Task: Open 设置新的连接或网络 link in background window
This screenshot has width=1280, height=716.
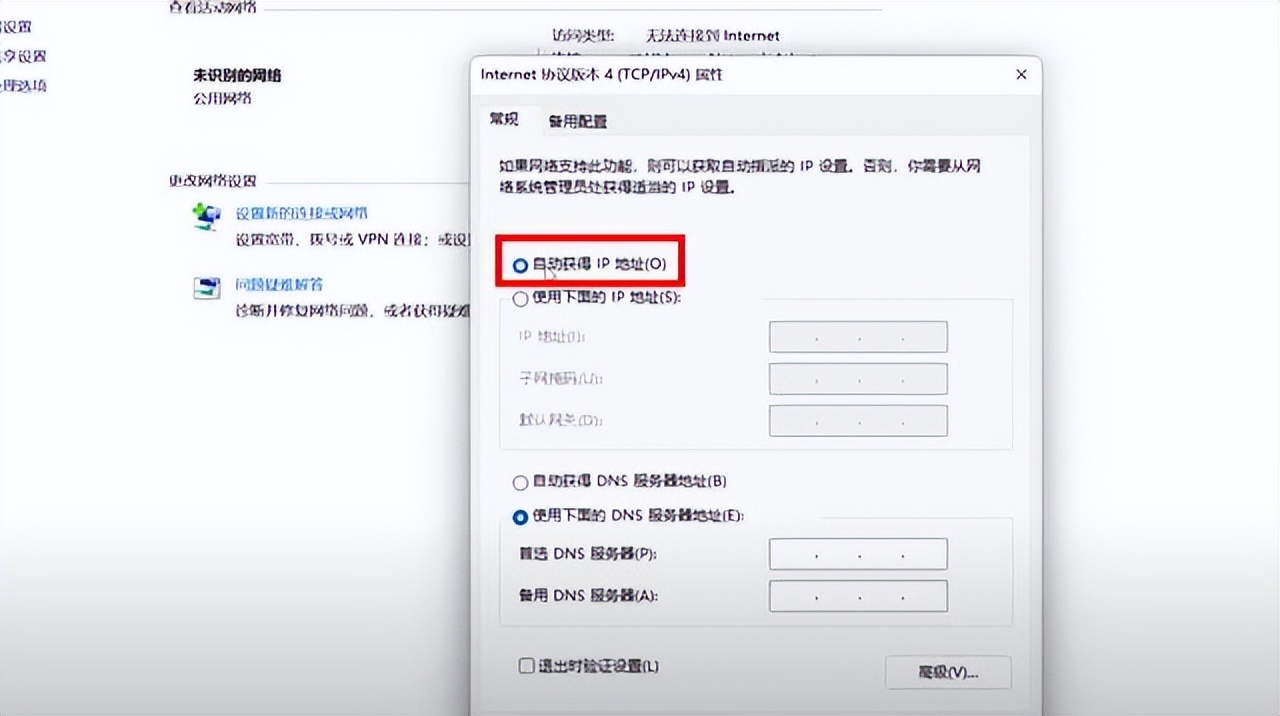Action: [302, 214]
